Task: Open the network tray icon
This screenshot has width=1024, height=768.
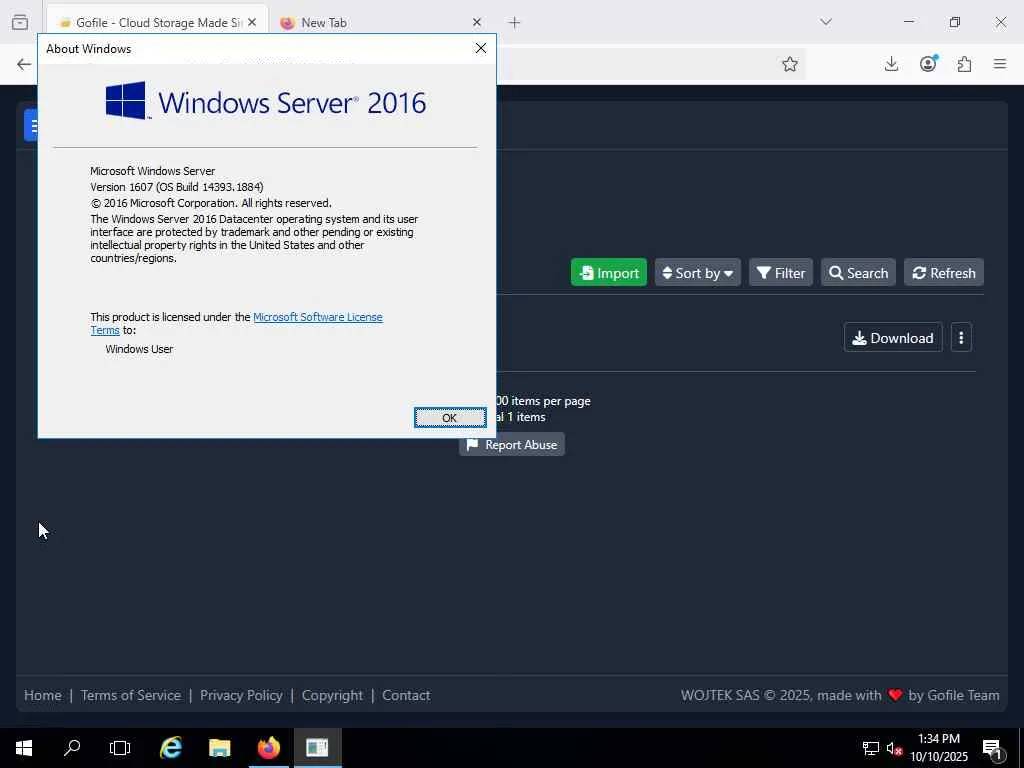Action: pyautogui.click(x=871, y=748)
